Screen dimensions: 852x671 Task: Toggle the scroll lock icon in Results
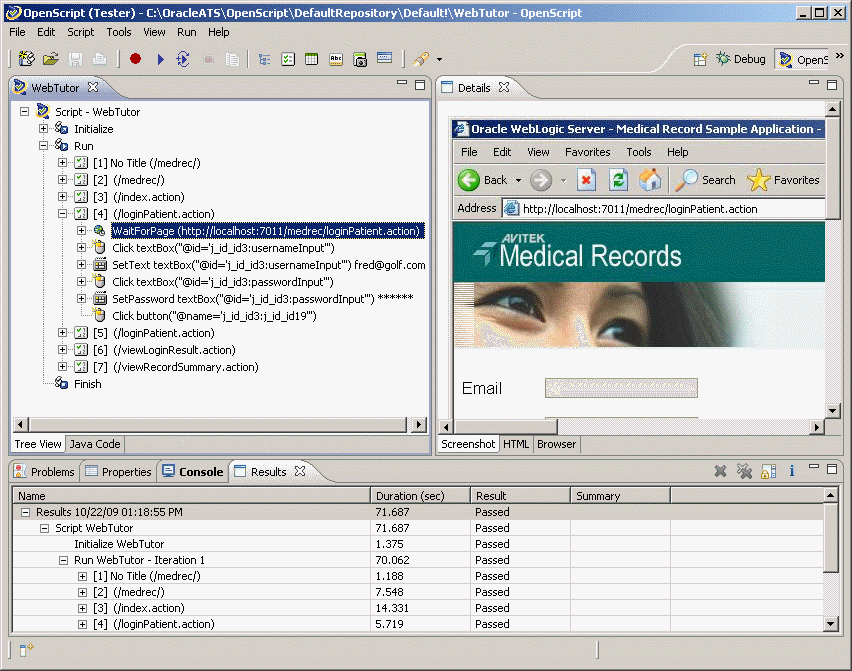coord(768,471)
